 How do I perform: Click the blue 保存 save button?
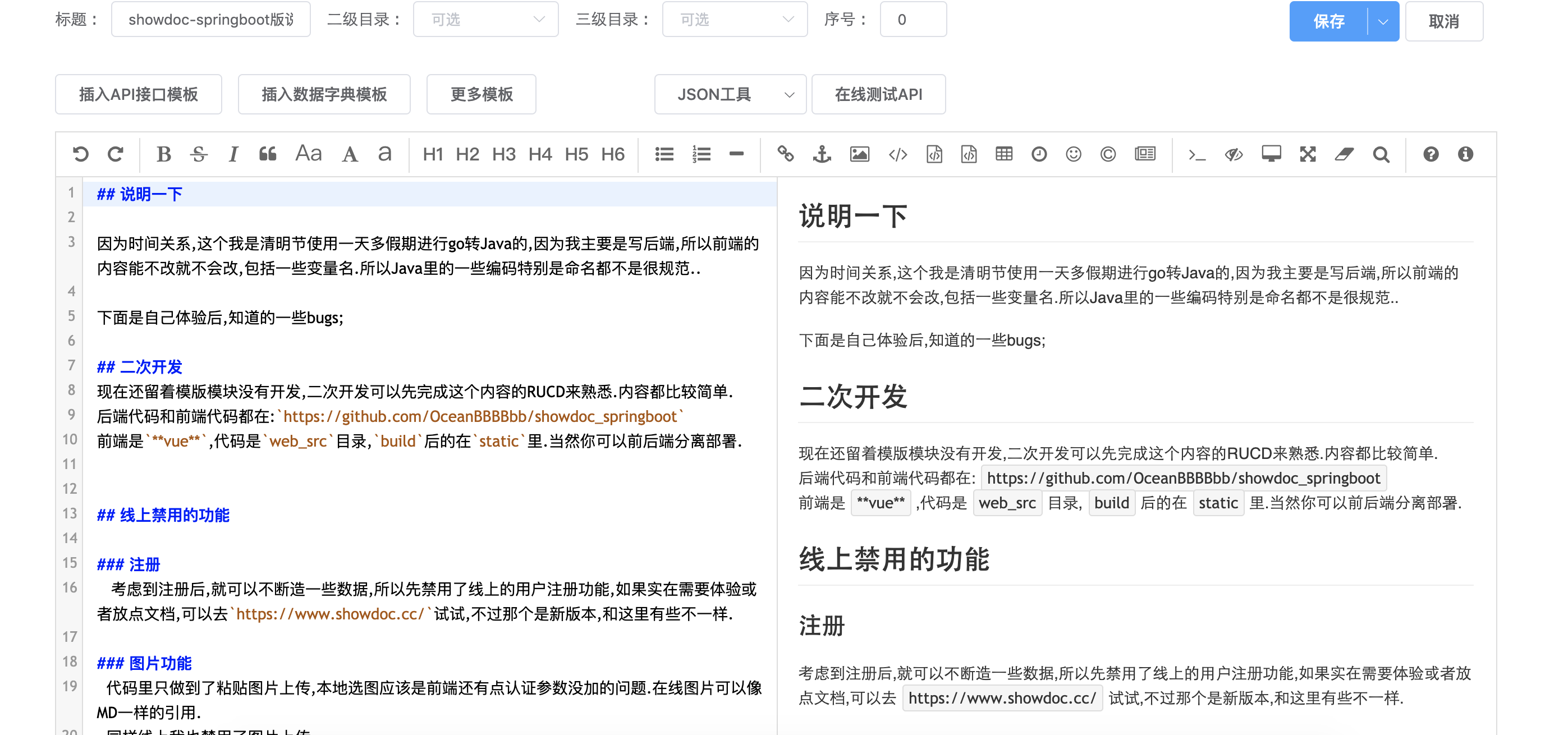[x=1329, y=21]
